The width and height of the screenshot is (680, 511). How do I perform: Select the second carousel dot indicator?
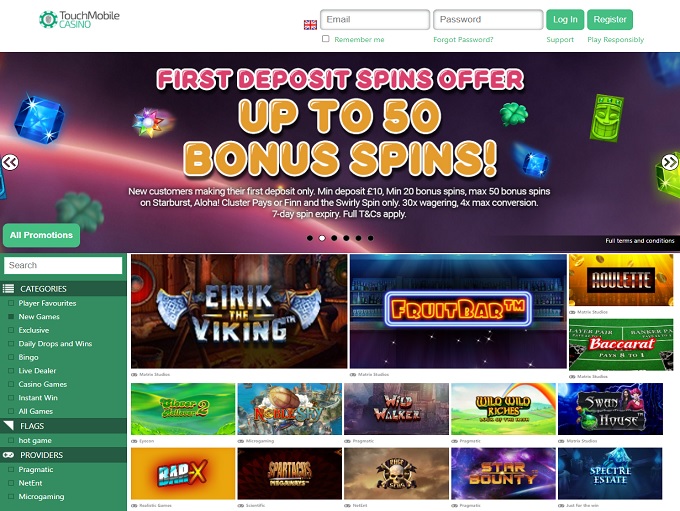pyautogui.click(x=322, y=238)
